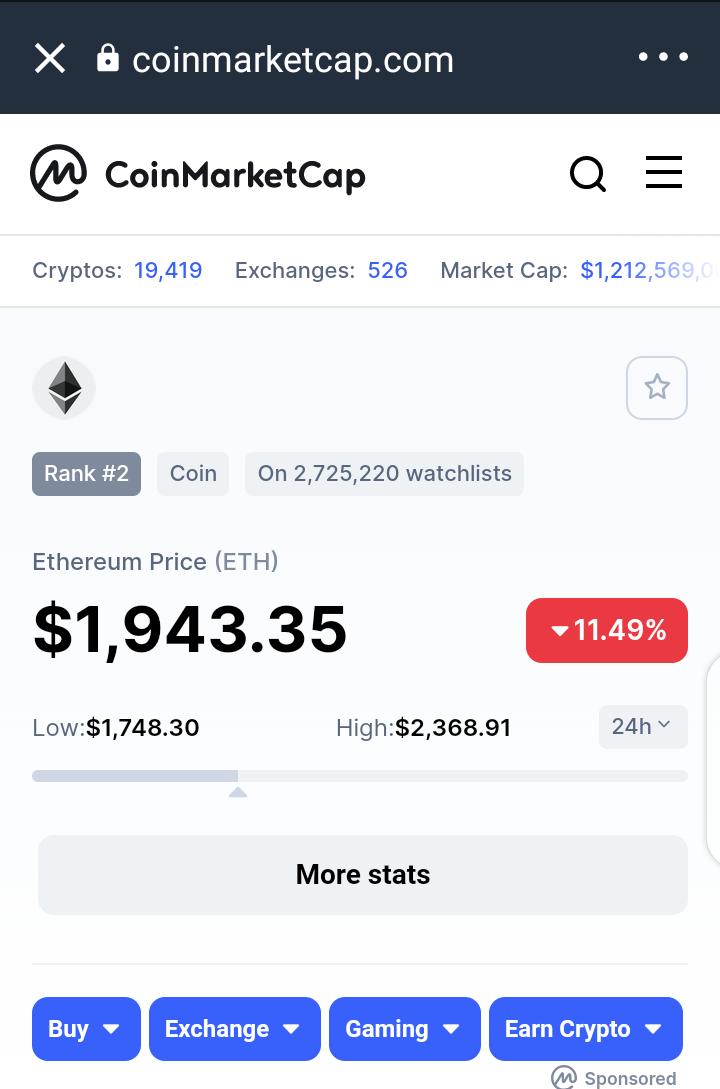
Task: Tap the Market Cap value link
Action: 650,270
